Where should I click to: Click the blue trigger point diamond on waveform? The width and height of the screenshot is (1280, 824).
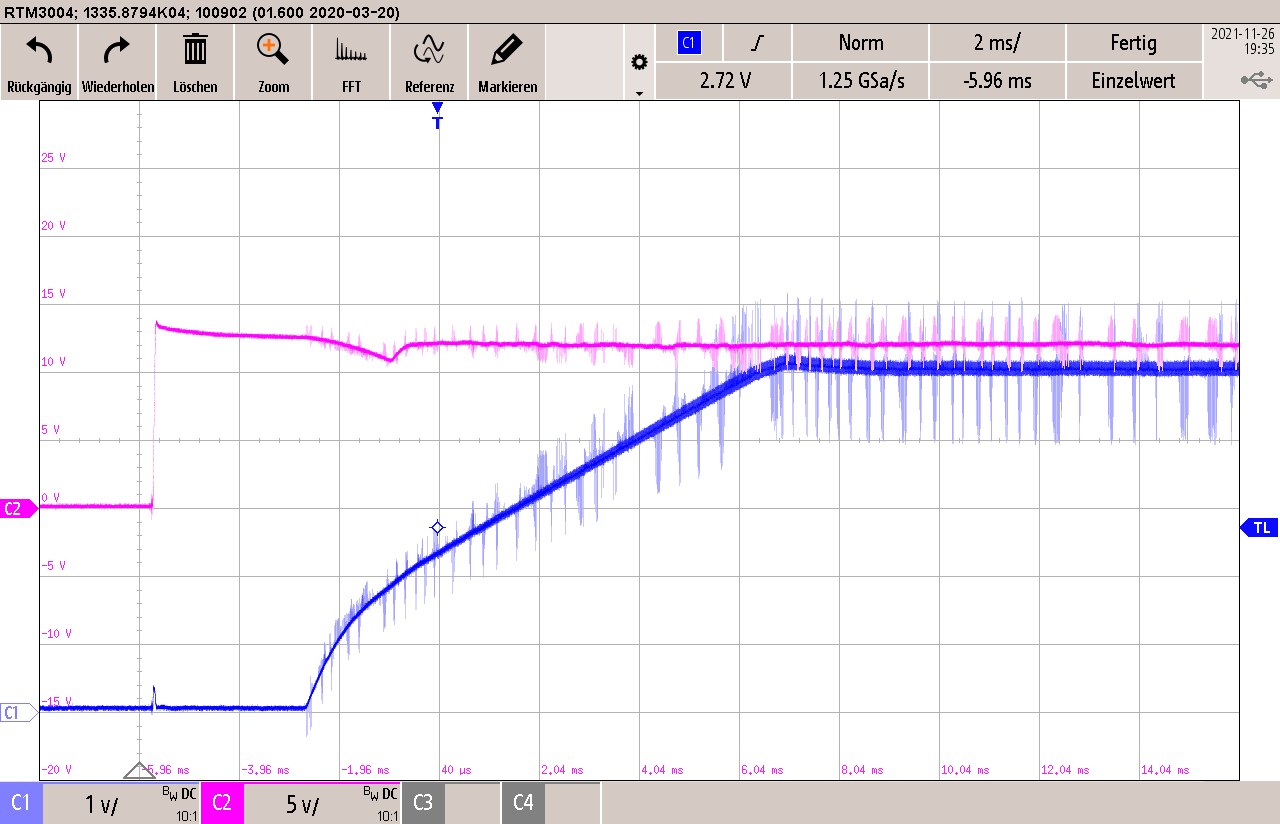(437, 527)
